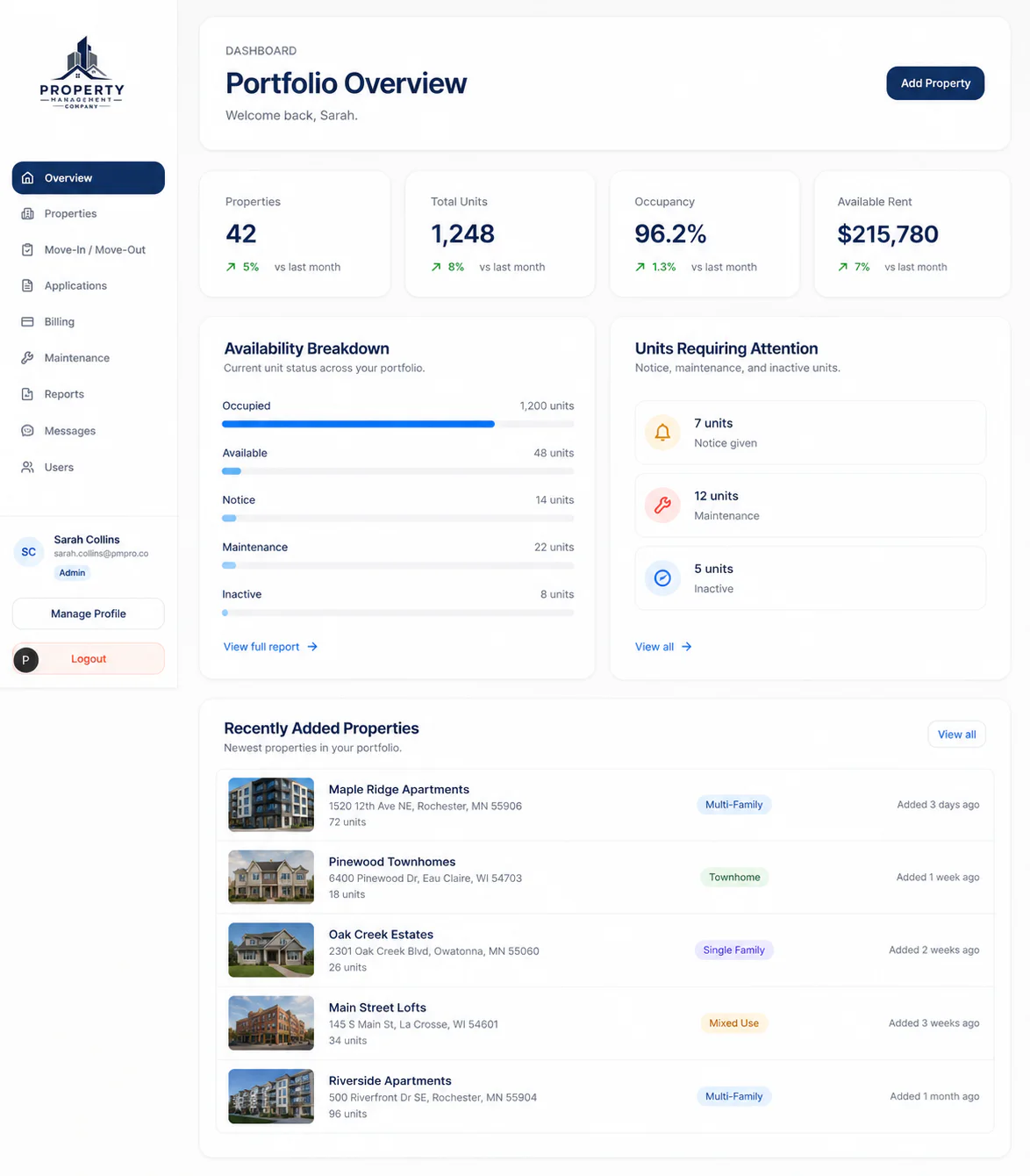This screenshot has height=1176, width=1030.
Task: Click the red wrench icon for 12 units
Action: 662,505
